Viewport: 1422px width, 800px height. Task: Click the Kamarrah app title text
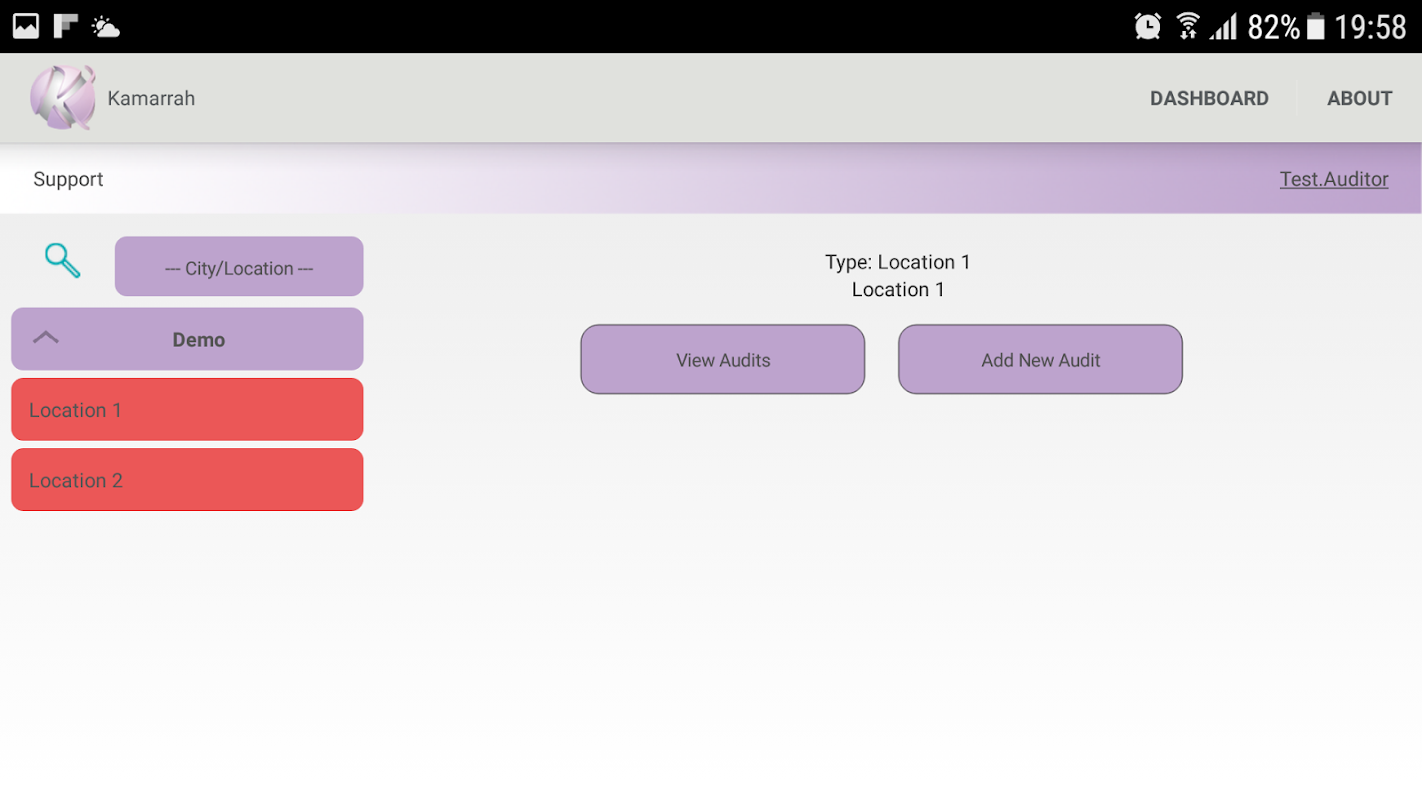(151, 98)
